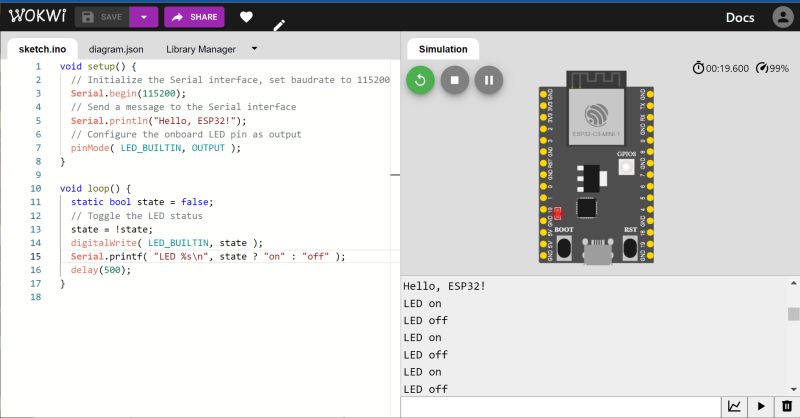Screen dimensions: 800x418
Task: Open the Library Manager tab
Action: pos(201,49)
